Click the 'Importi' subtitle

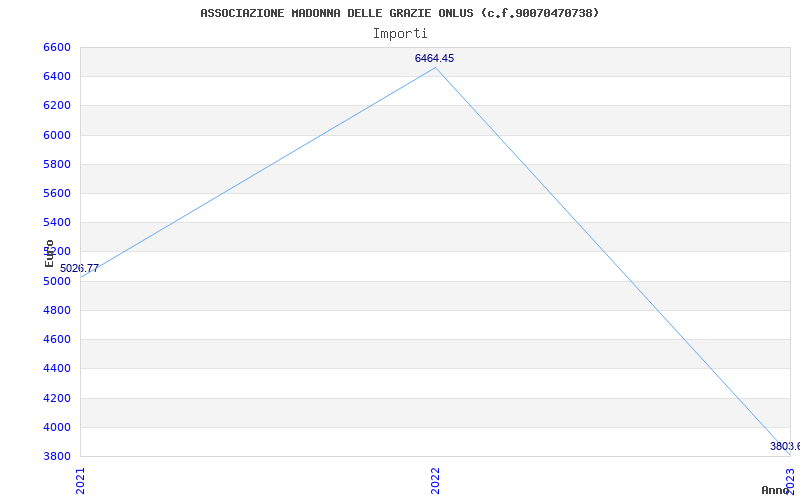point(399,34)
